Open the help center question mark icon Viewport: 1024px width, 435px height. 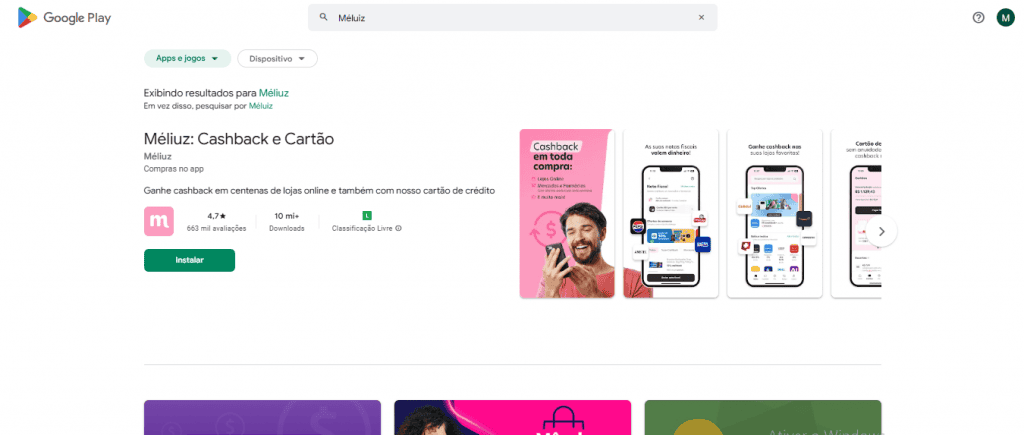978,18
